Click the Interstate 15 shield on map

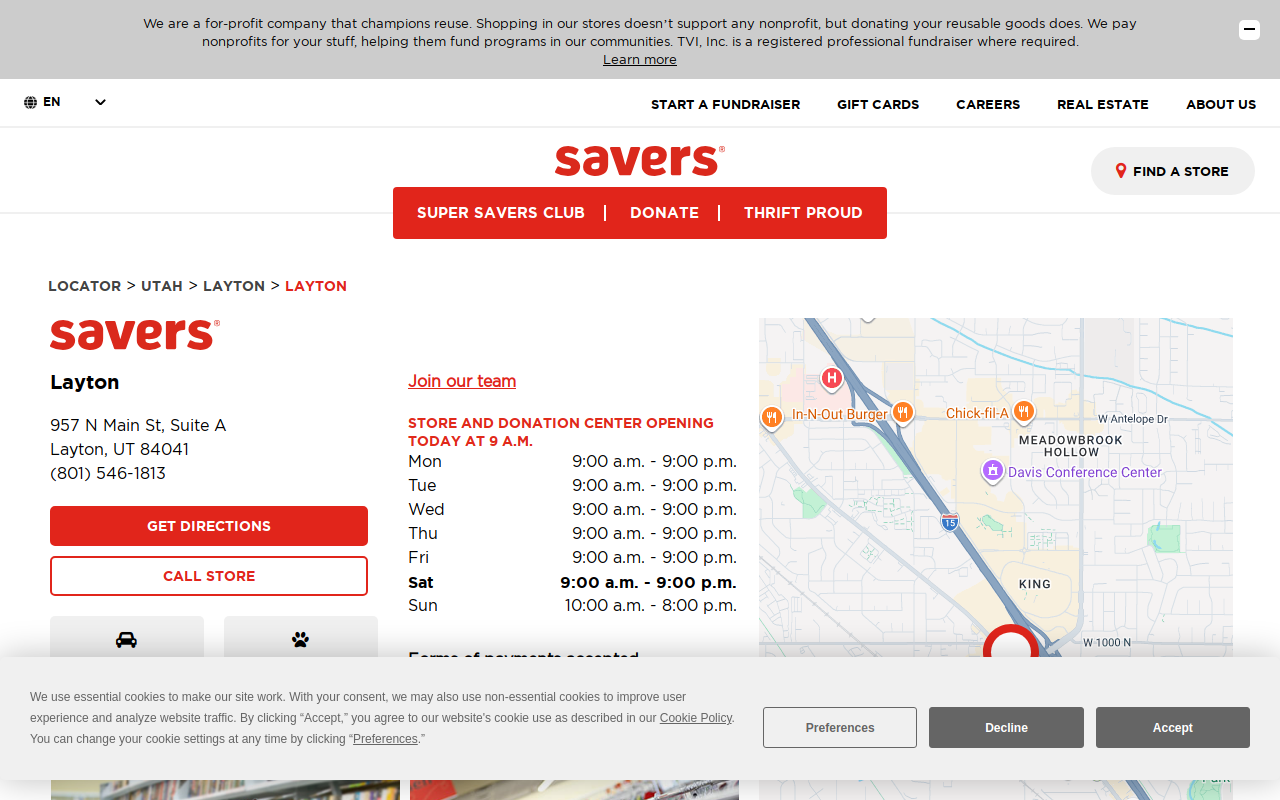point(950,521)
